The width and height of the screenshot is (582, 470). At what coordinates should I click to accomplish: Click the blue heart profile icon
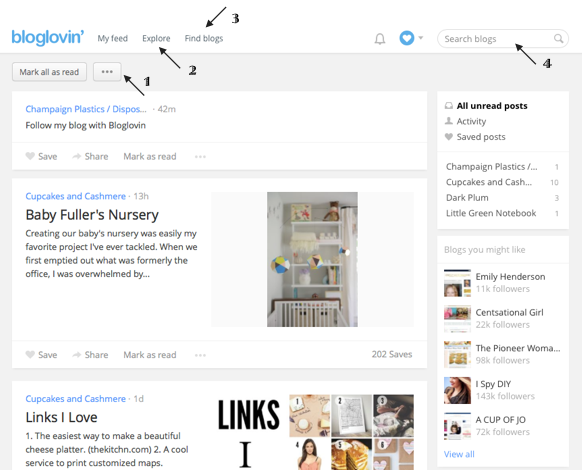407,38
